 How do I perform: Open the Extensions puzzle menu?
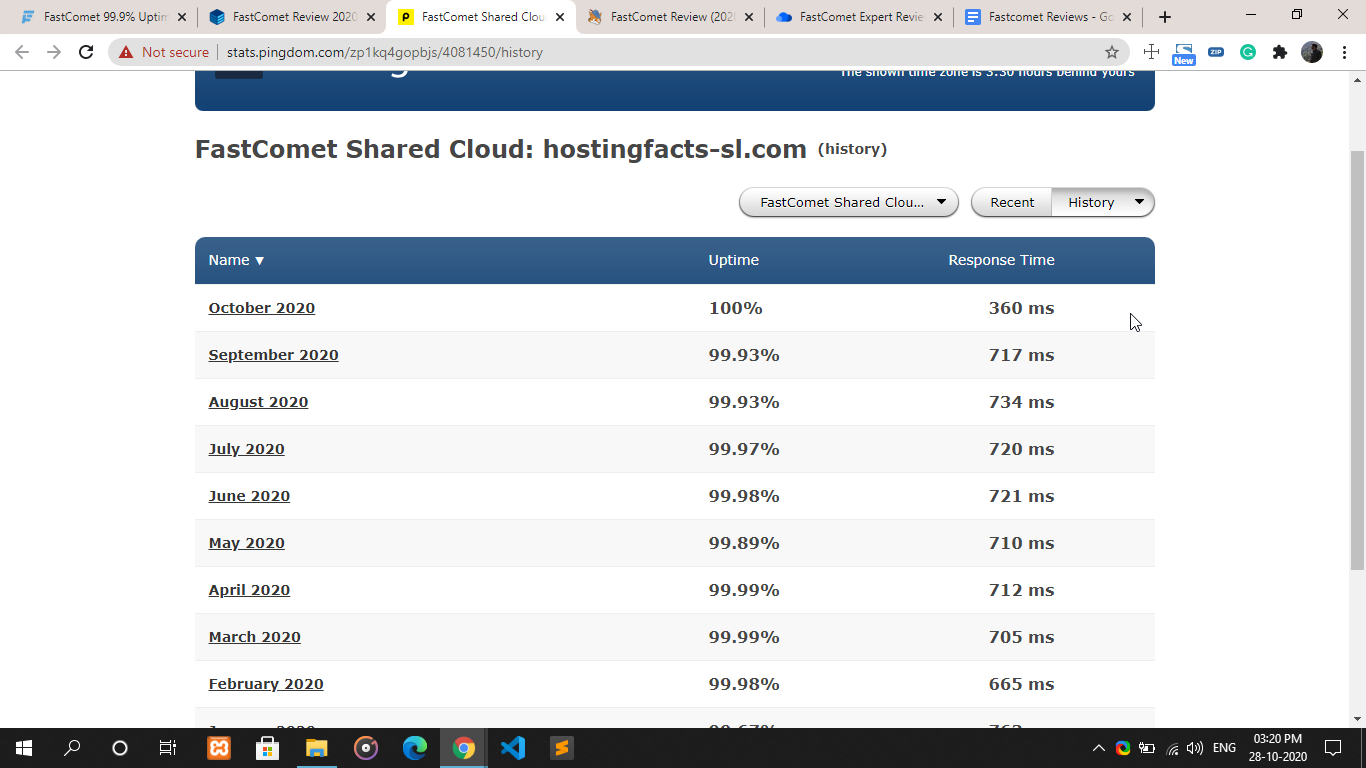point(1280,52)
